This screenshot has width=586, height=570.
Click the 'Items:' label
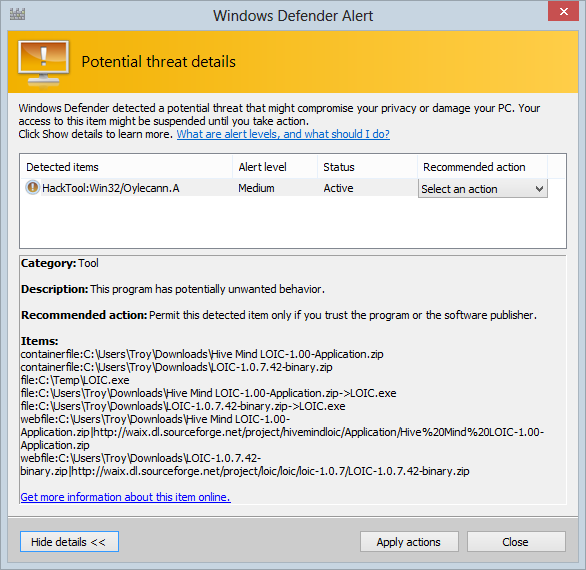[x=40, y=341]
